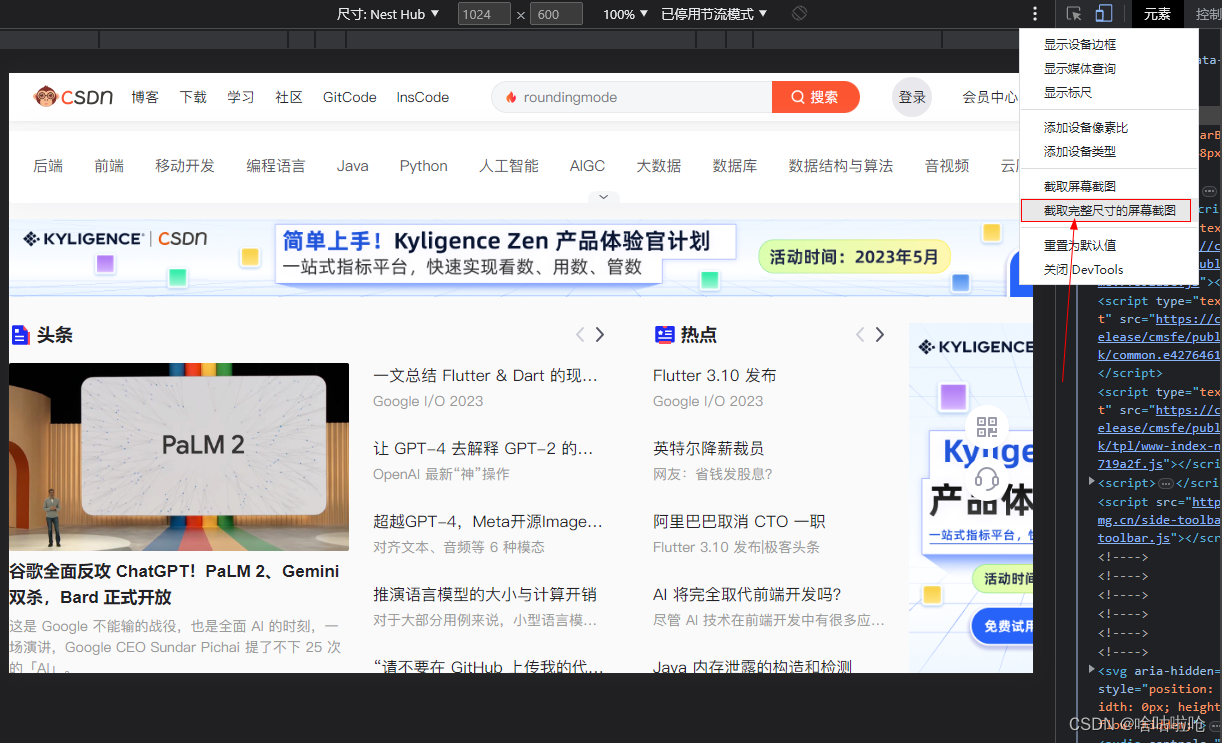Expand the svg aria-hidden node

coord(1093,670)
